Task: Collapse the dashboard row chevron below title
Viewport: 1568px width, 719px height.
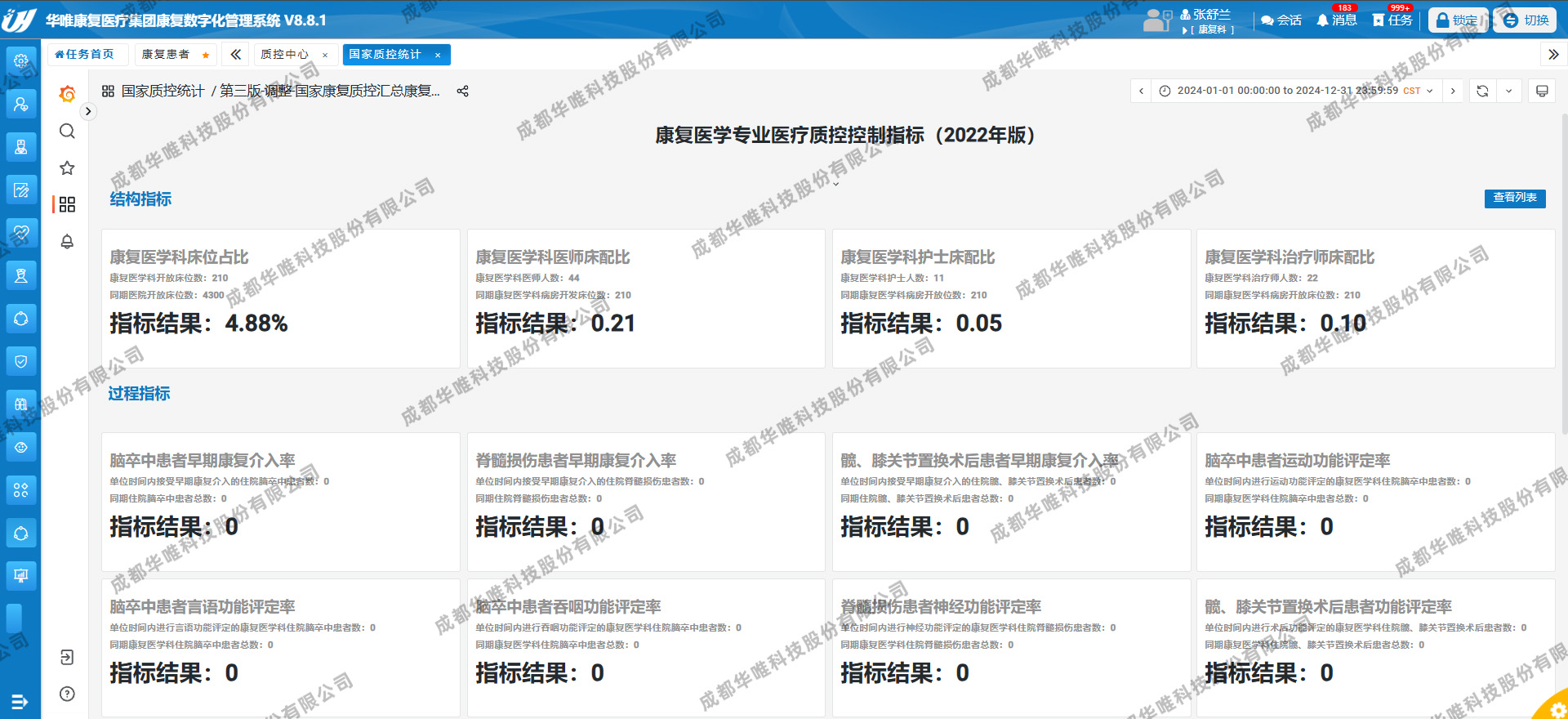Action: pos(835,184)
